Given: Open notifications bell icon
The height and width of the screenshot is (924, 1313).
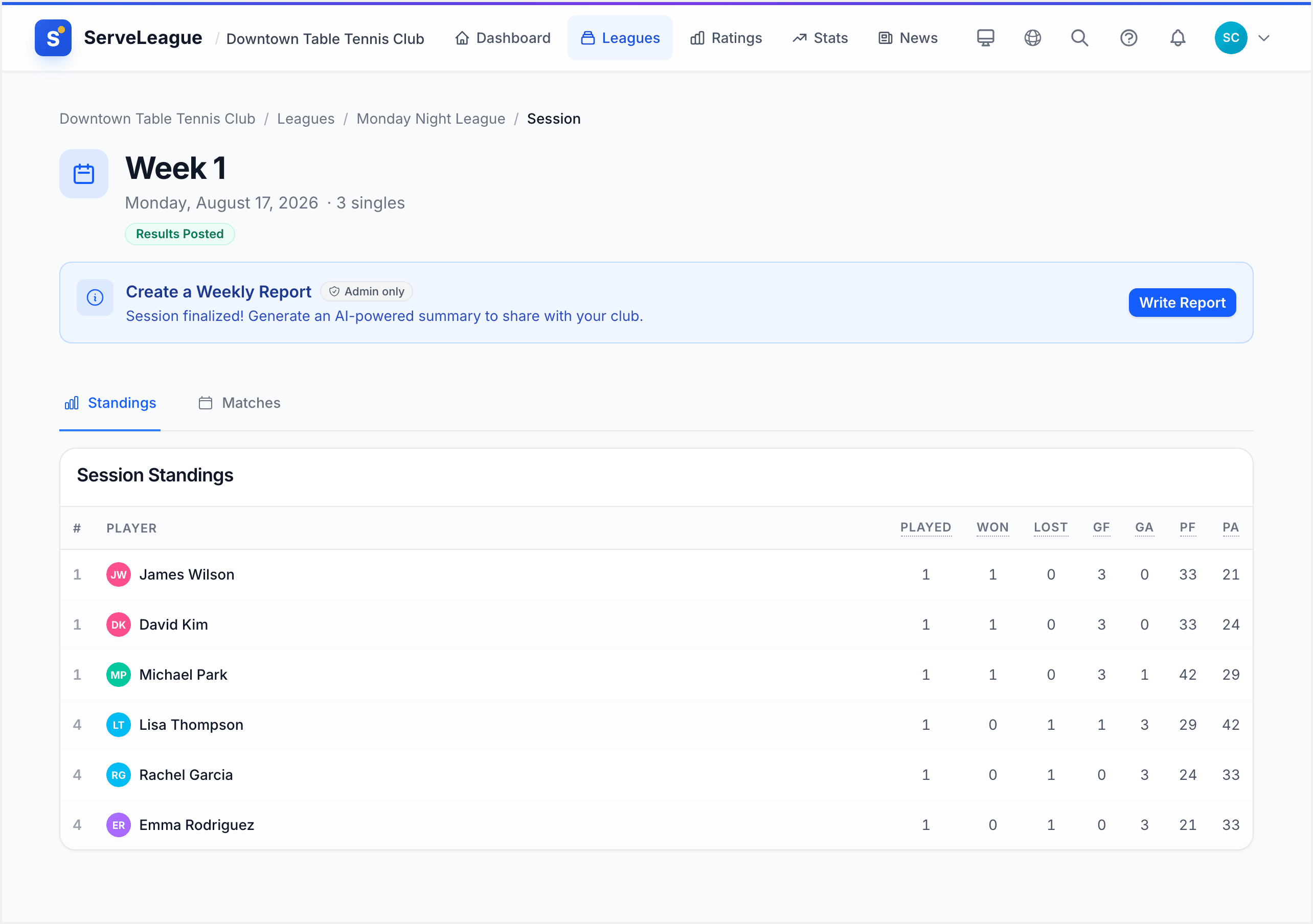Looking at the screenshot, I should (1178, 38).
